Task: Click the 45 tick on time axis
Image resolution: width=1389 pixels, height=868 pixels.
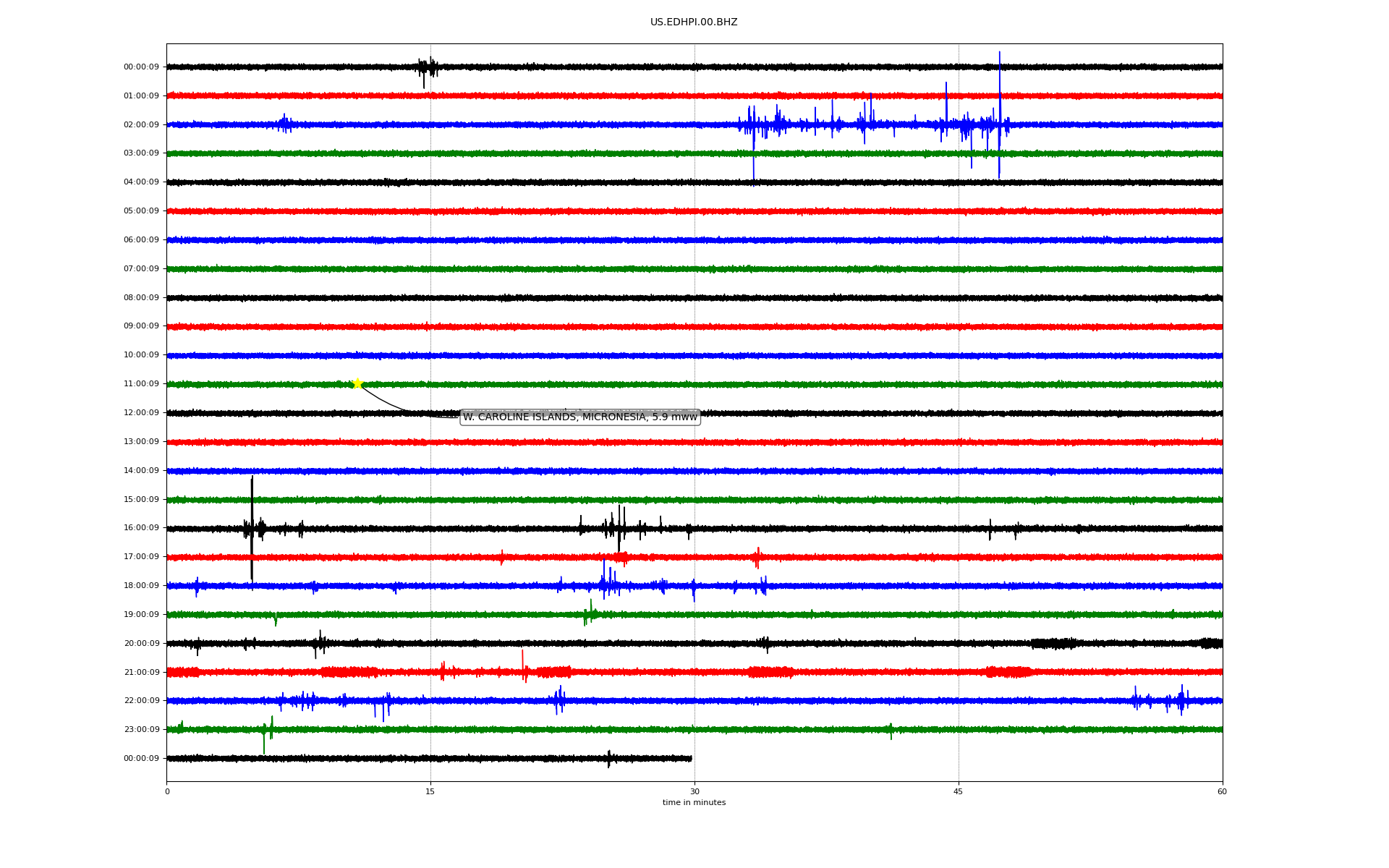Action: 958,791
